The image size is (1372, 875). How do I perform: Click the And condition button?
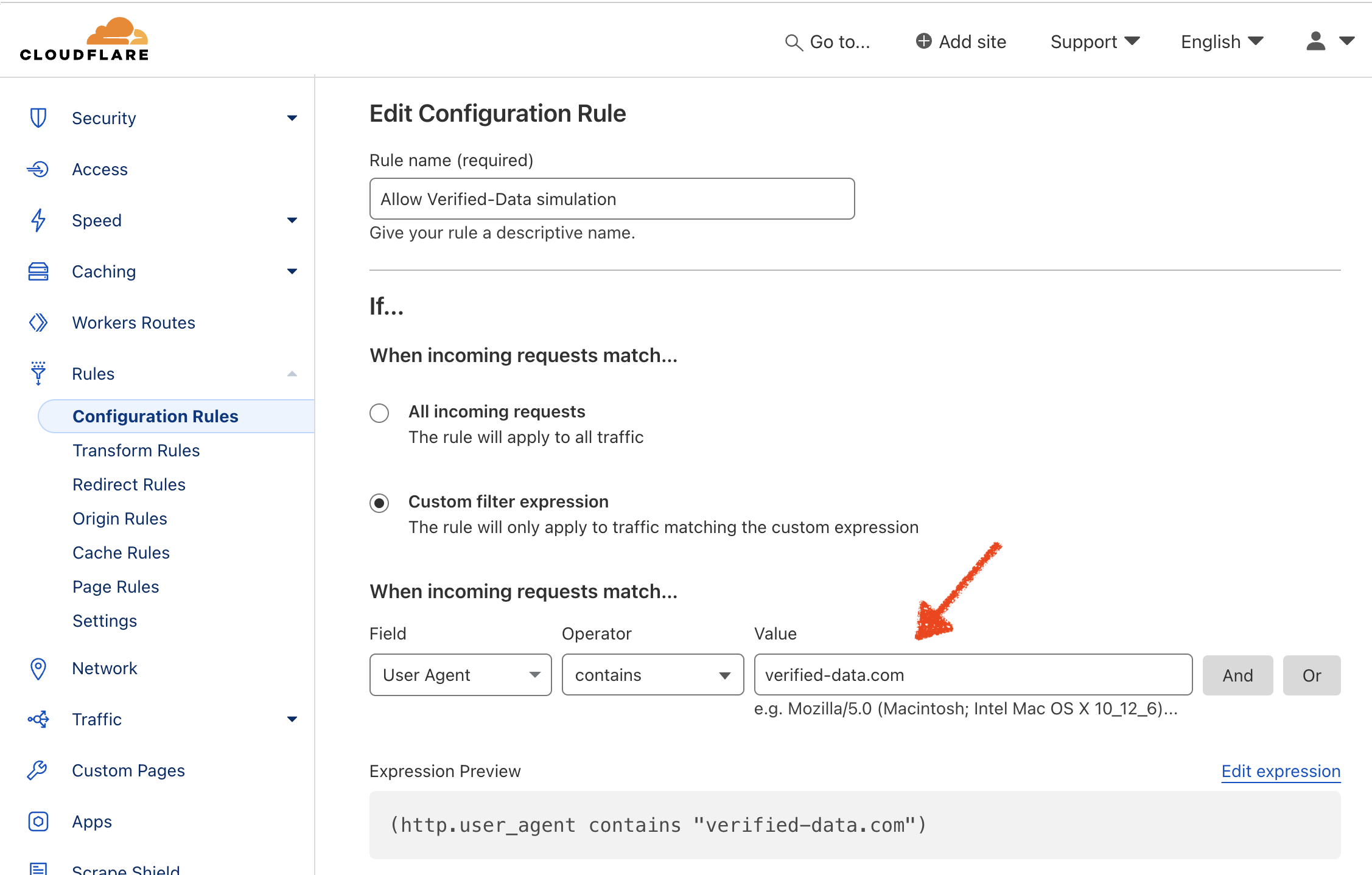[1237, 675]
